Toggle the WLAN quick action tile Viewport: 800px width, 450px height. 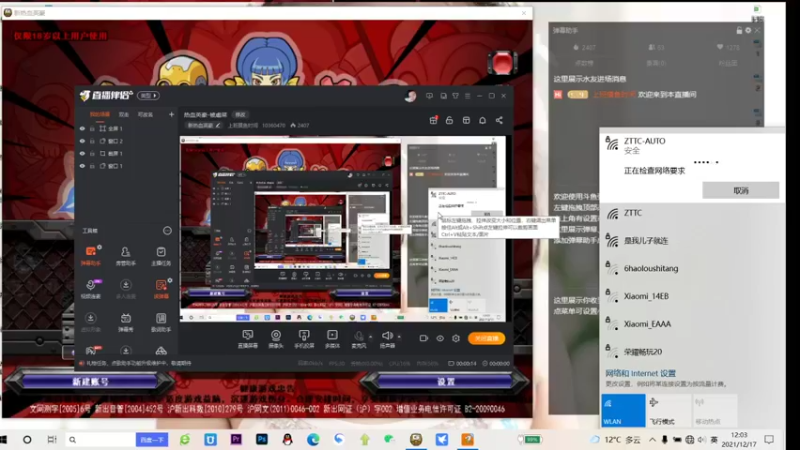[623, 411]
